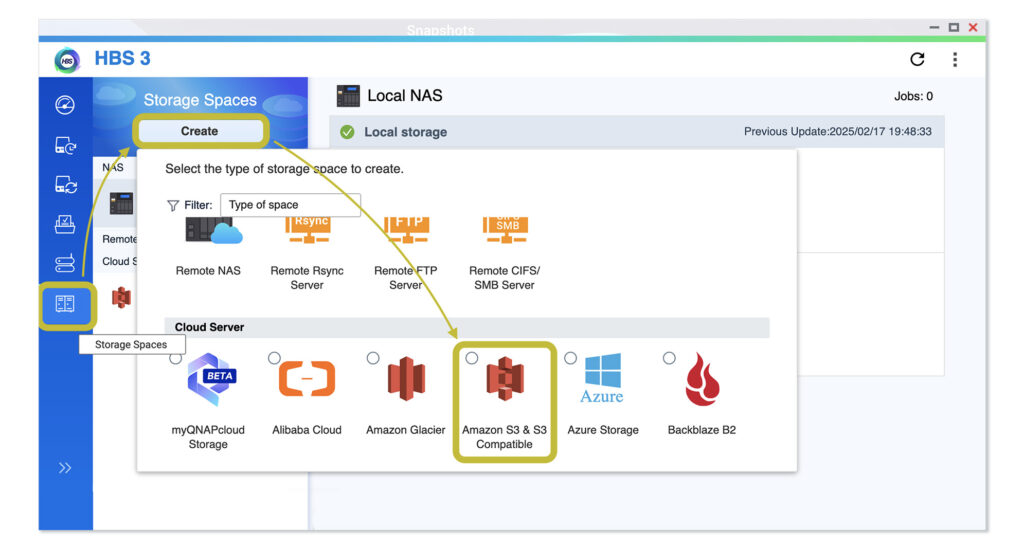Click the Alibaba Cloud icon
The height and width of the screenshot is (549, 1024).
click(306, 381)
